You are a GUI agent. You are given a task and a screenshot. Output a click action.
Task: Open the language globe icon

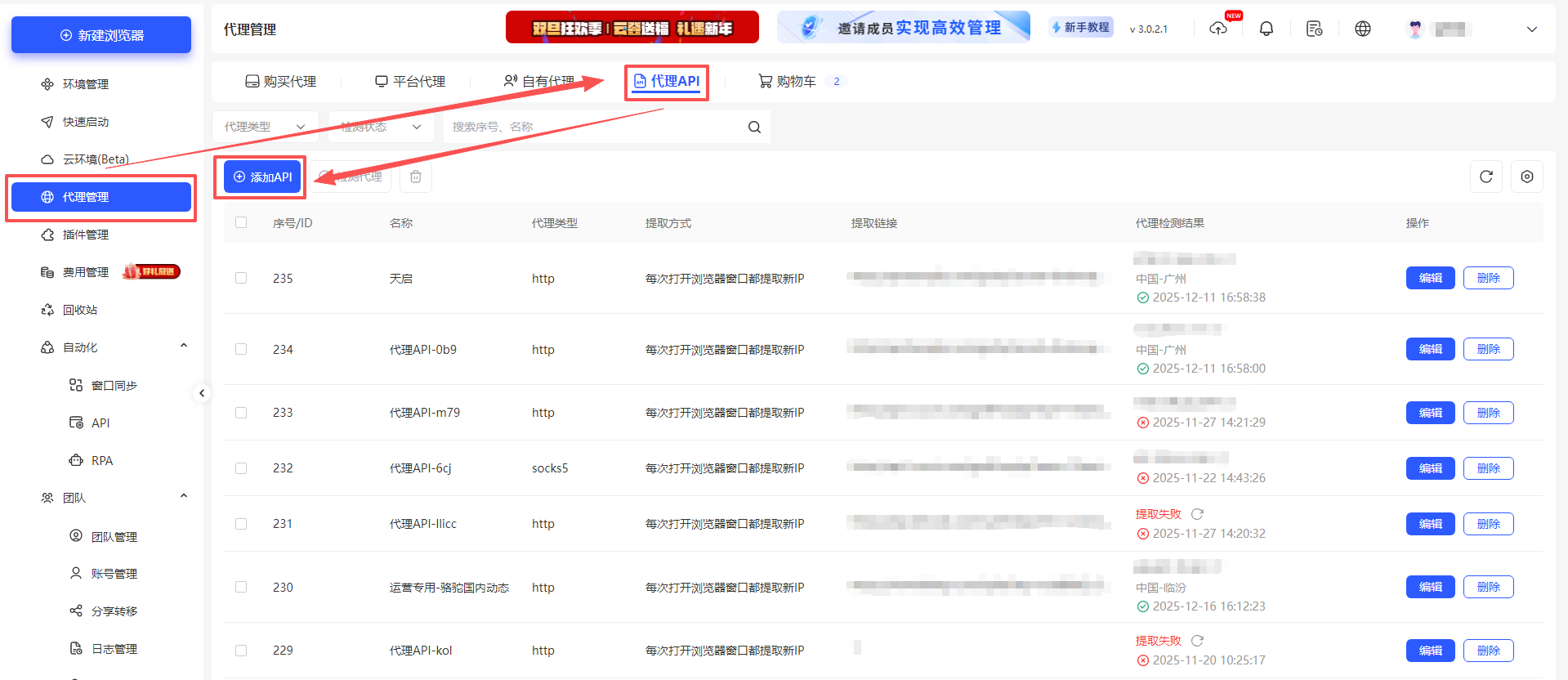coord(1363,29)
